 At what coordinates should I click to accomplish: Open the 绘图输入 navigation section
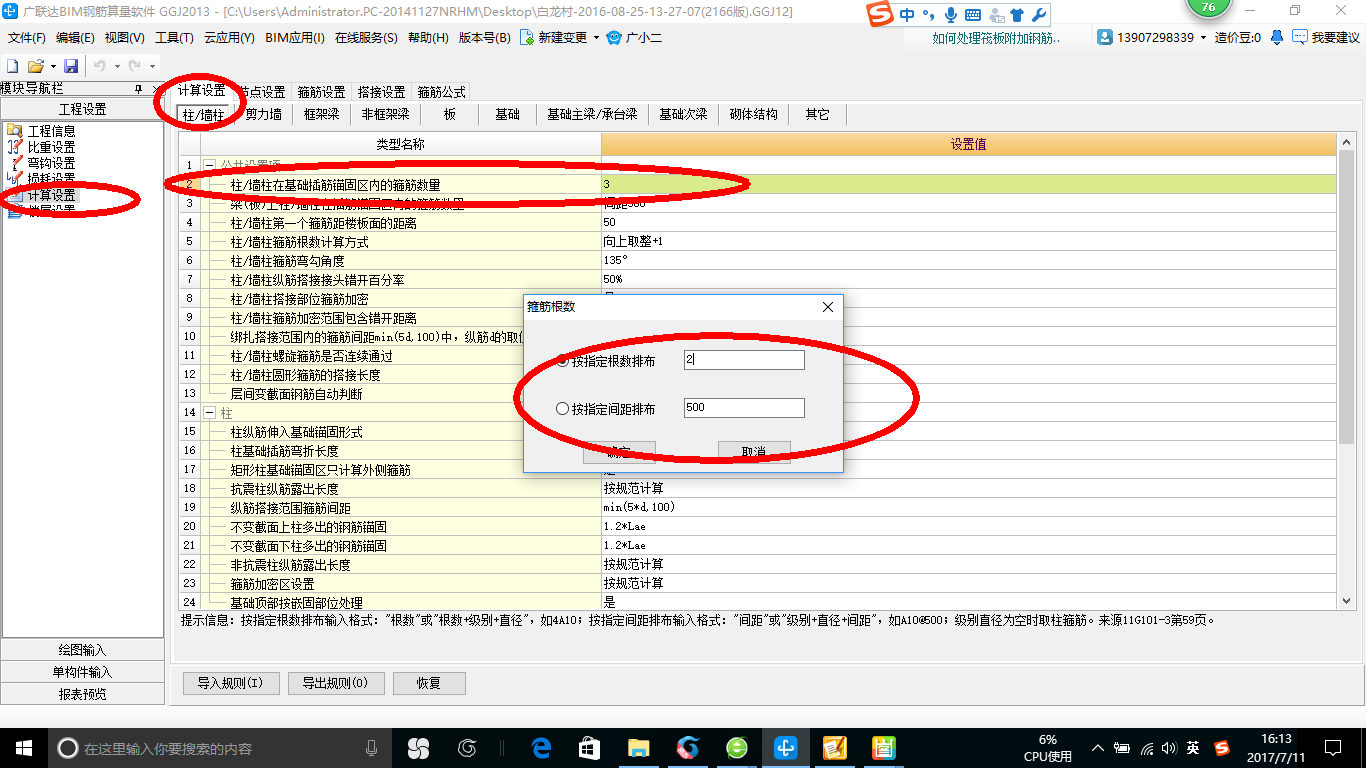click(x=82, y=650)
